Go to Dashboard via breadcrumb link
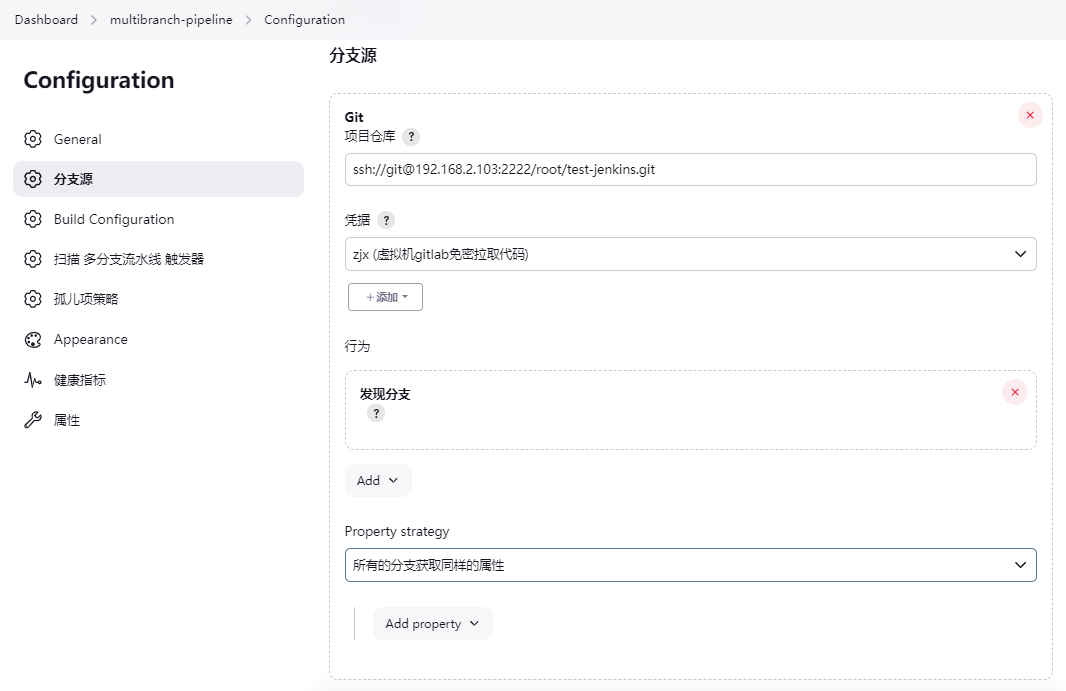Image resolution: width=1066 pixels, height=691 pixels. [x=46, y=19]
